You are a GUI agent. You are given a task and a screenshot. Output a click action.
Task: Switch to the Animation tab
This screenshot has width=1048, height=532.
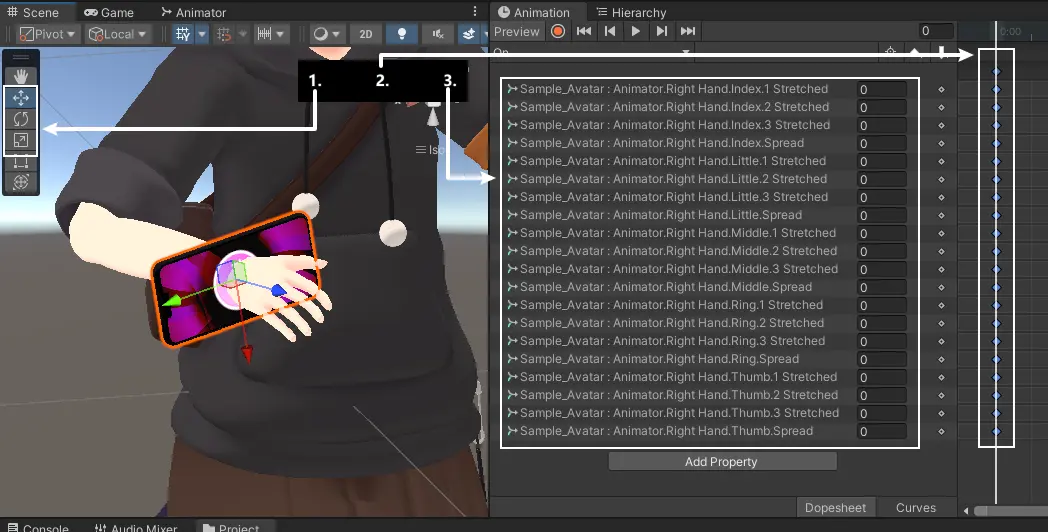click(534, 12)
